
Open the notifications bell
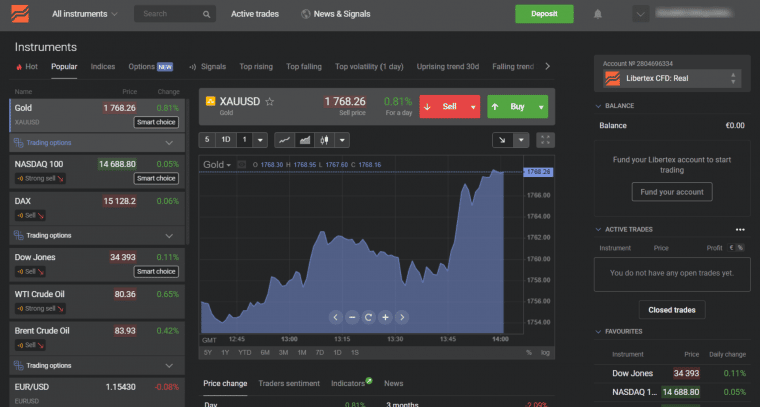[598, 14]
